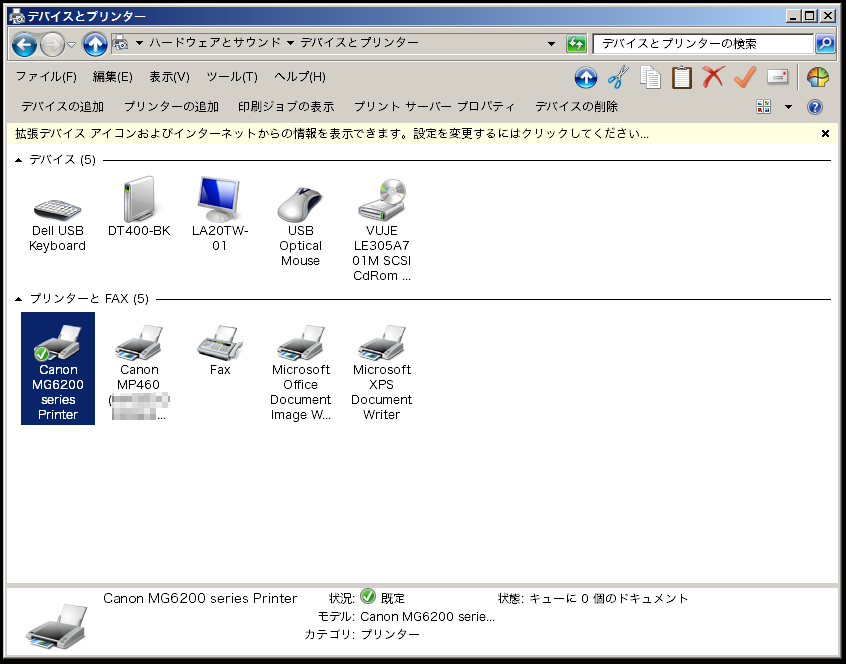This screenshot has width=846, height=664.
Task: Click the ハードウェアとサウンド breadcrumb
Action: click(x=215, y=43)
